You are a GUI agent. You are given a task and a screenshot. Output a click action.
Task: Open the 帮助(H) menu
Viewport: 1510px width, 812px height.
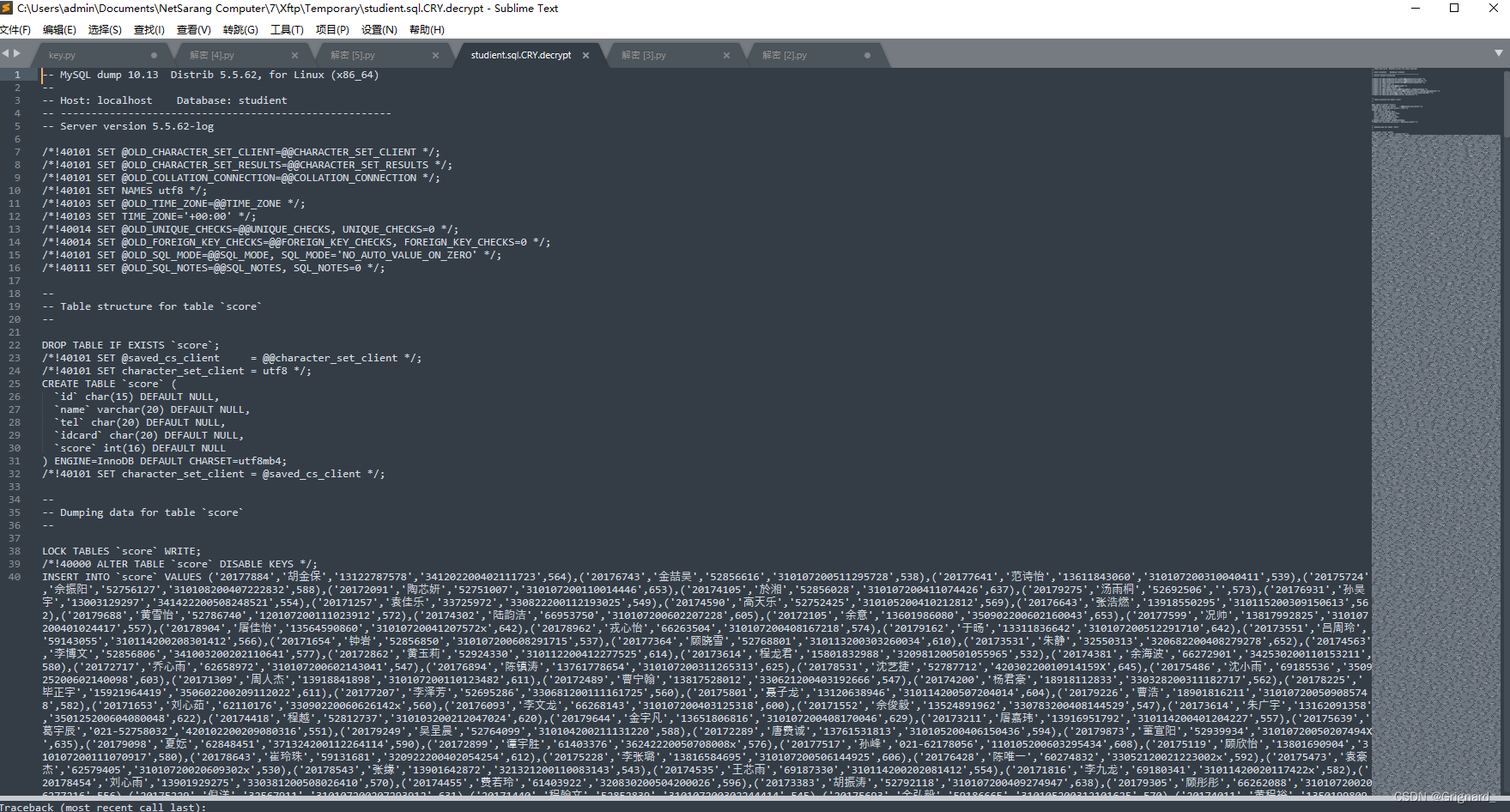(x=427, y=30)
